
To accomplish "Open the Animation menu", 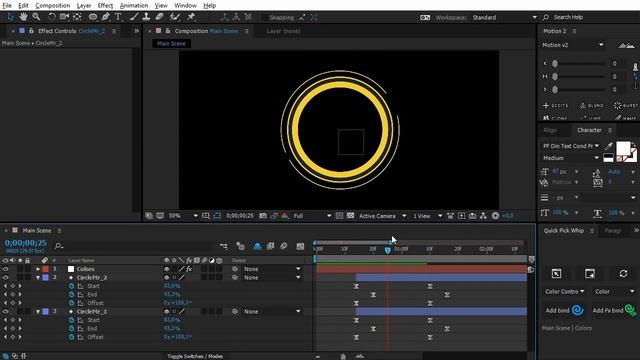I will (x=134, y=5).
